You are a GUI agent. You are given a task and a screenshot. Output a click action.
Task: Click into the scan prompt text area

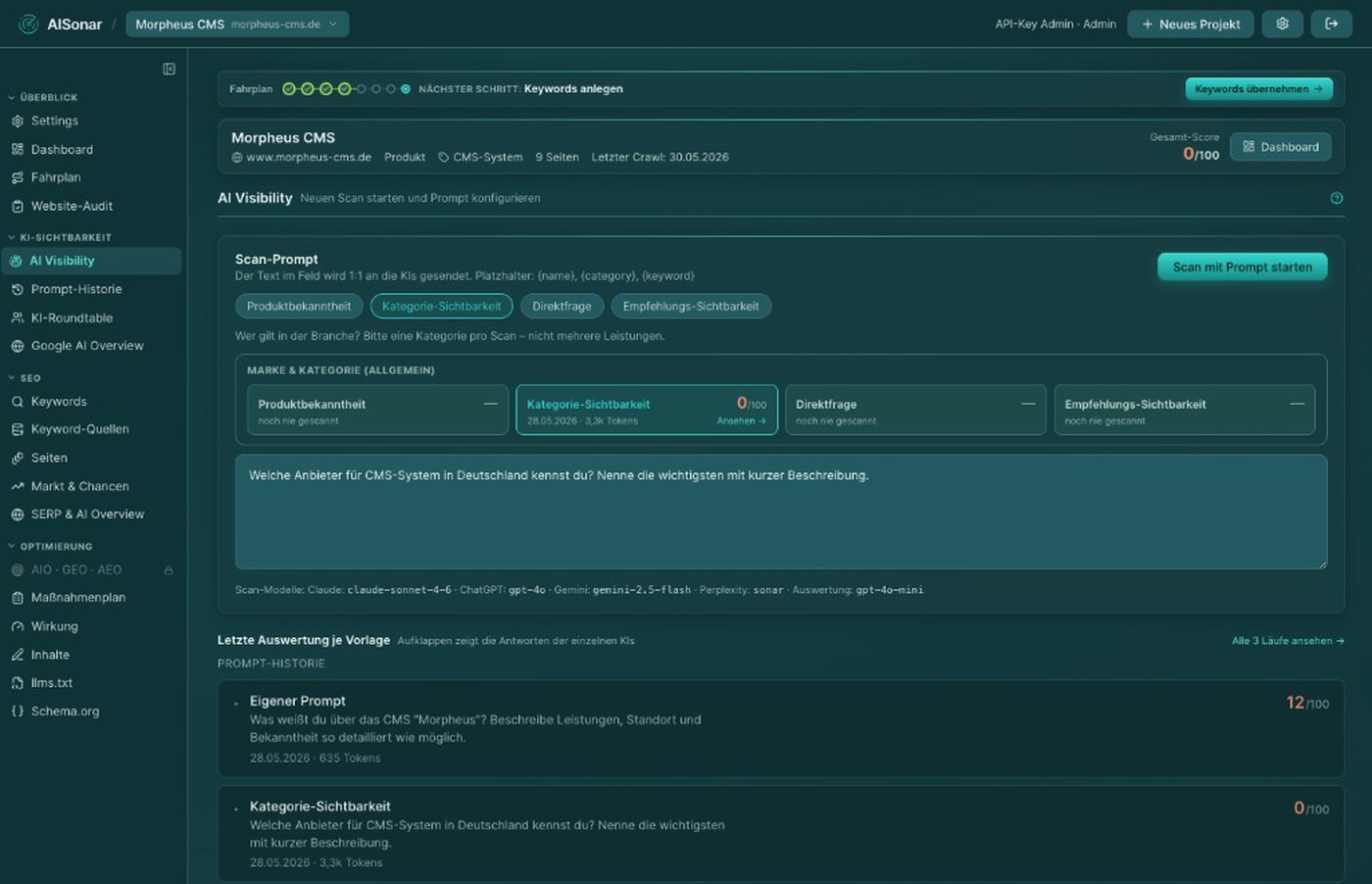(x=781, y=512)
